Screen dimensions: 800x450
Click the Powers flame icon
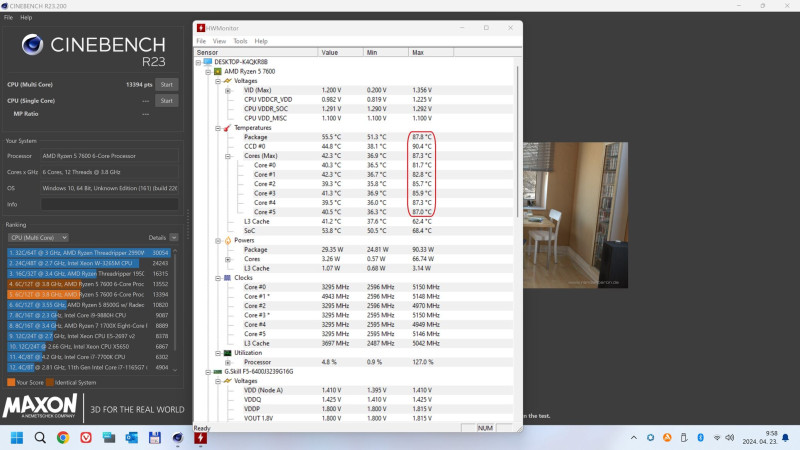tap(228, 240)
